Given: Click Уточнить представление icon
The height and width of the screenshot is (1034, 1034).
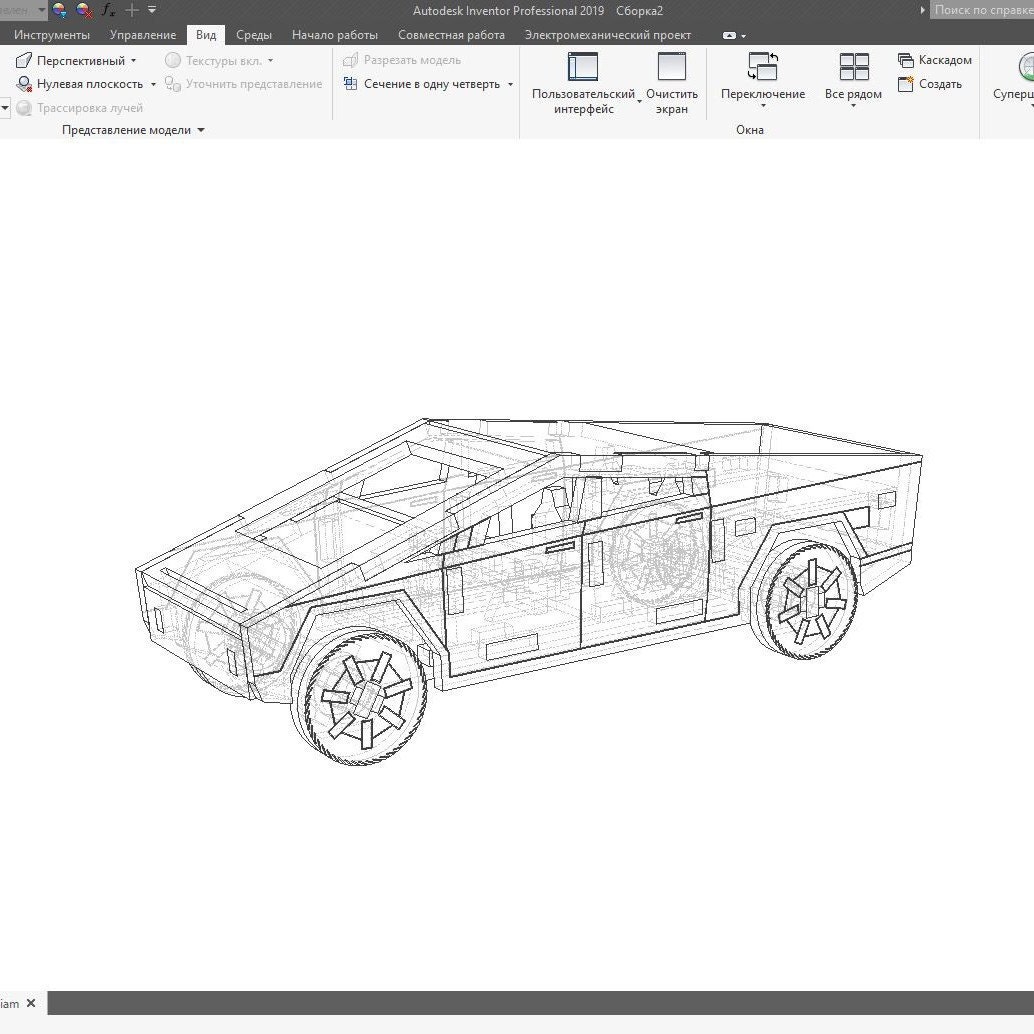Looking at the screenshot, I should pyautogui.click(x=173, y=84).
